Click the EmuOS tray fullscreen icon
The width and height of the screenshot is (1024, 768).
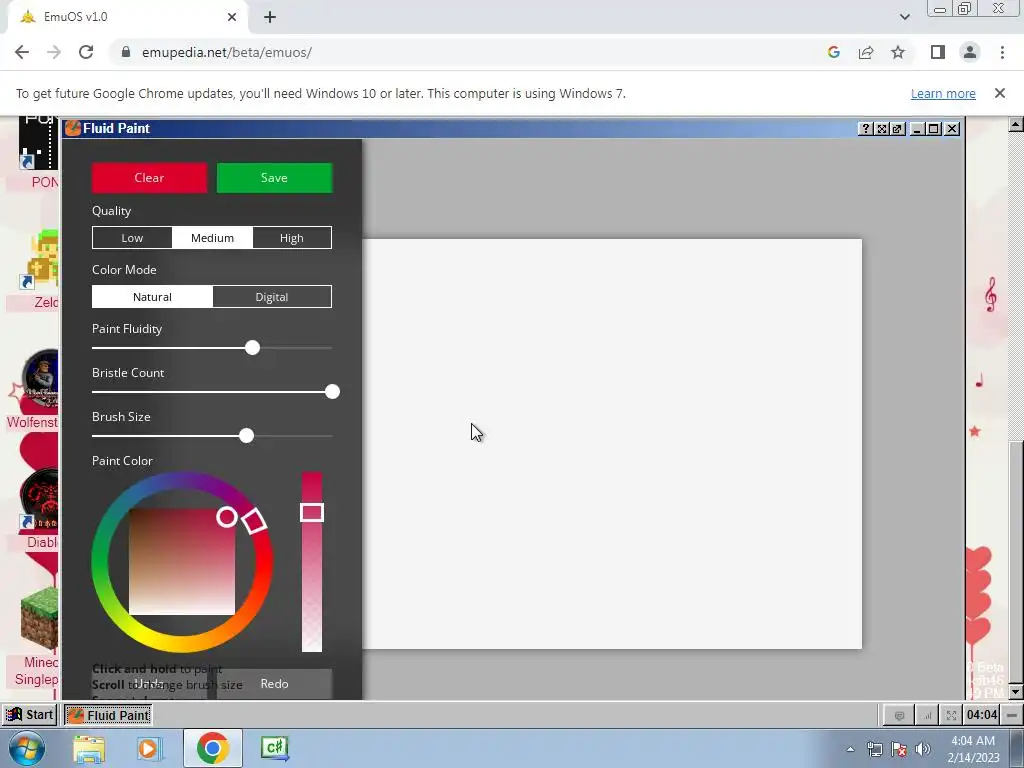point(952,716)
